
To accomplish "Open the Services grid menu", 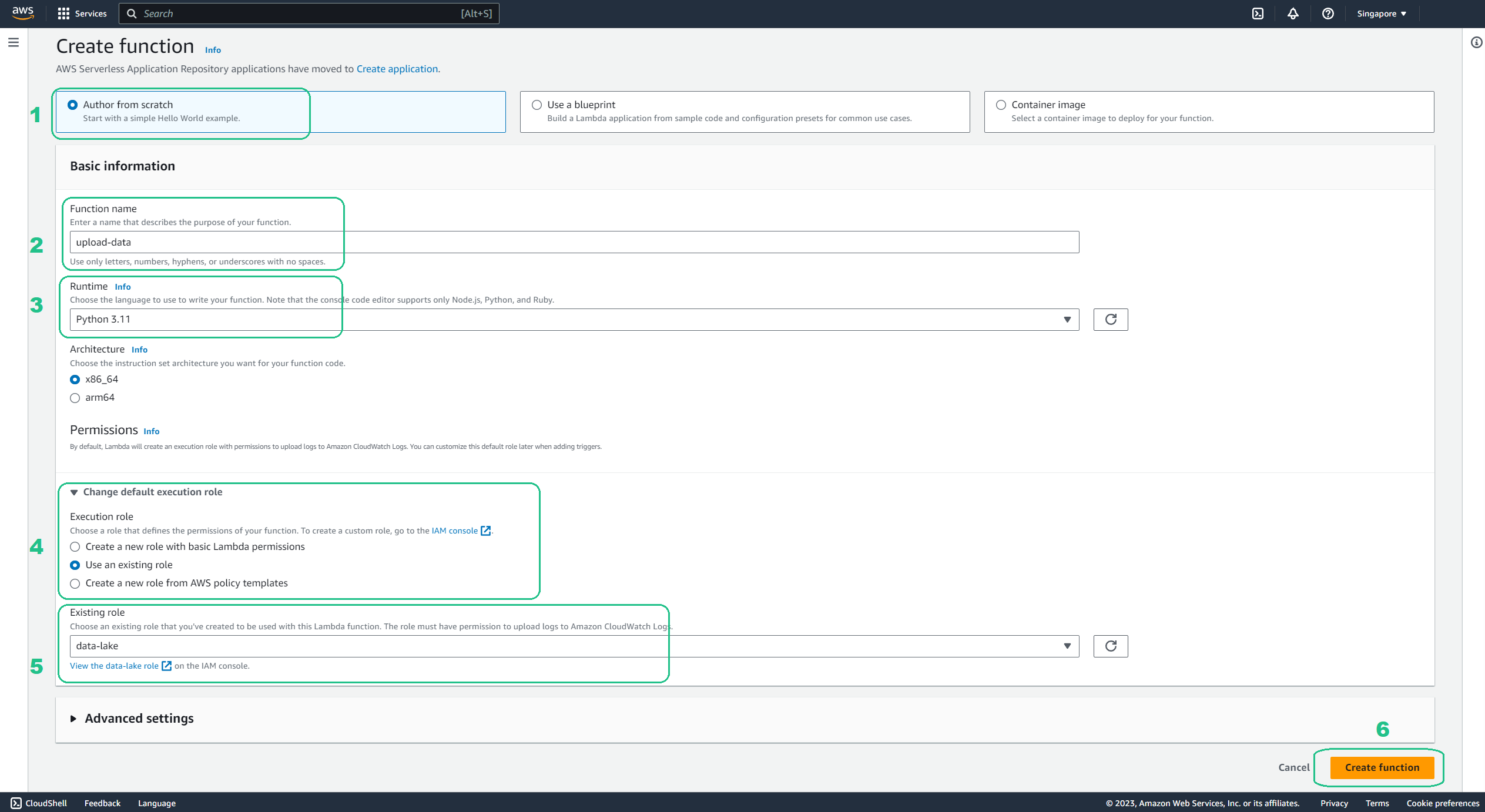I will point(63,14).
